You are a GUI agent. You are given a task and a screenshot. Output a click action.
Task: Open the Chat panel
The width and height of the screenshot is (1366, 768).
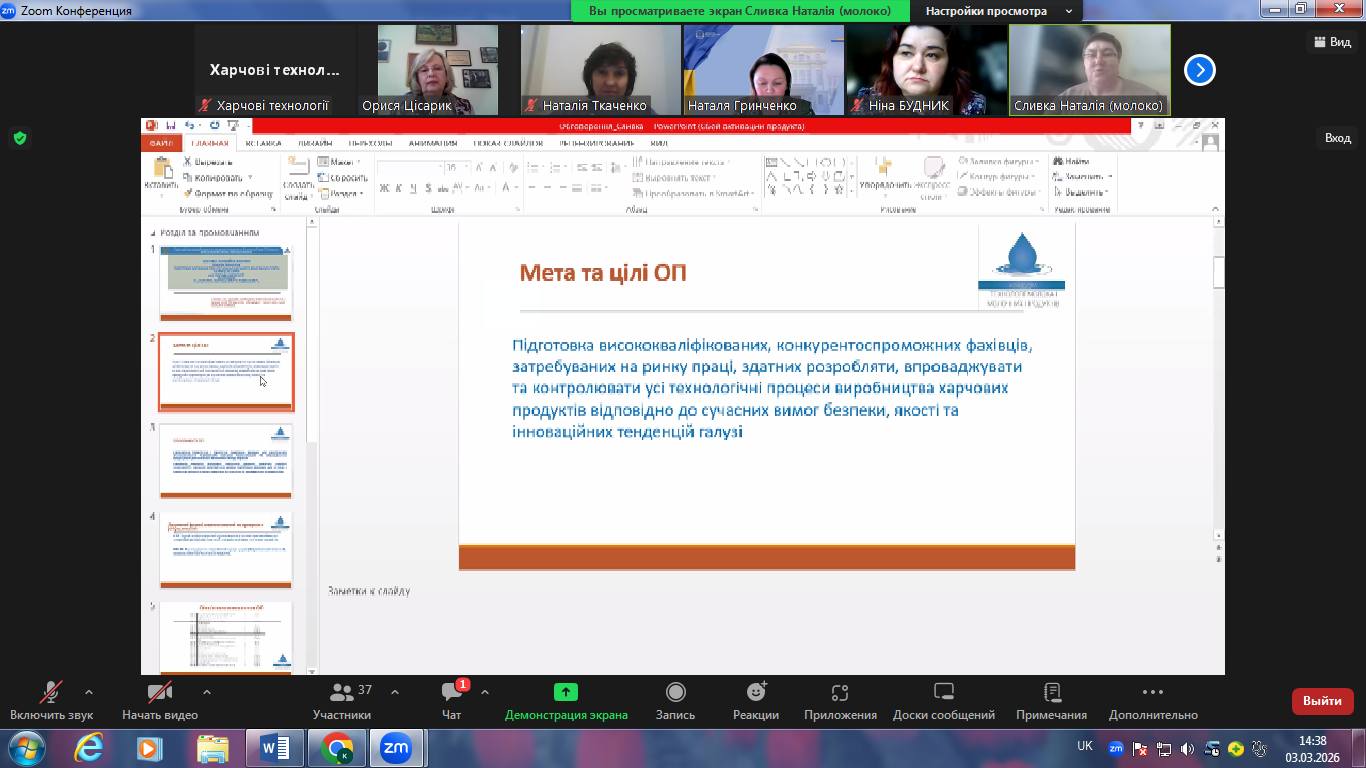point(452,693)
